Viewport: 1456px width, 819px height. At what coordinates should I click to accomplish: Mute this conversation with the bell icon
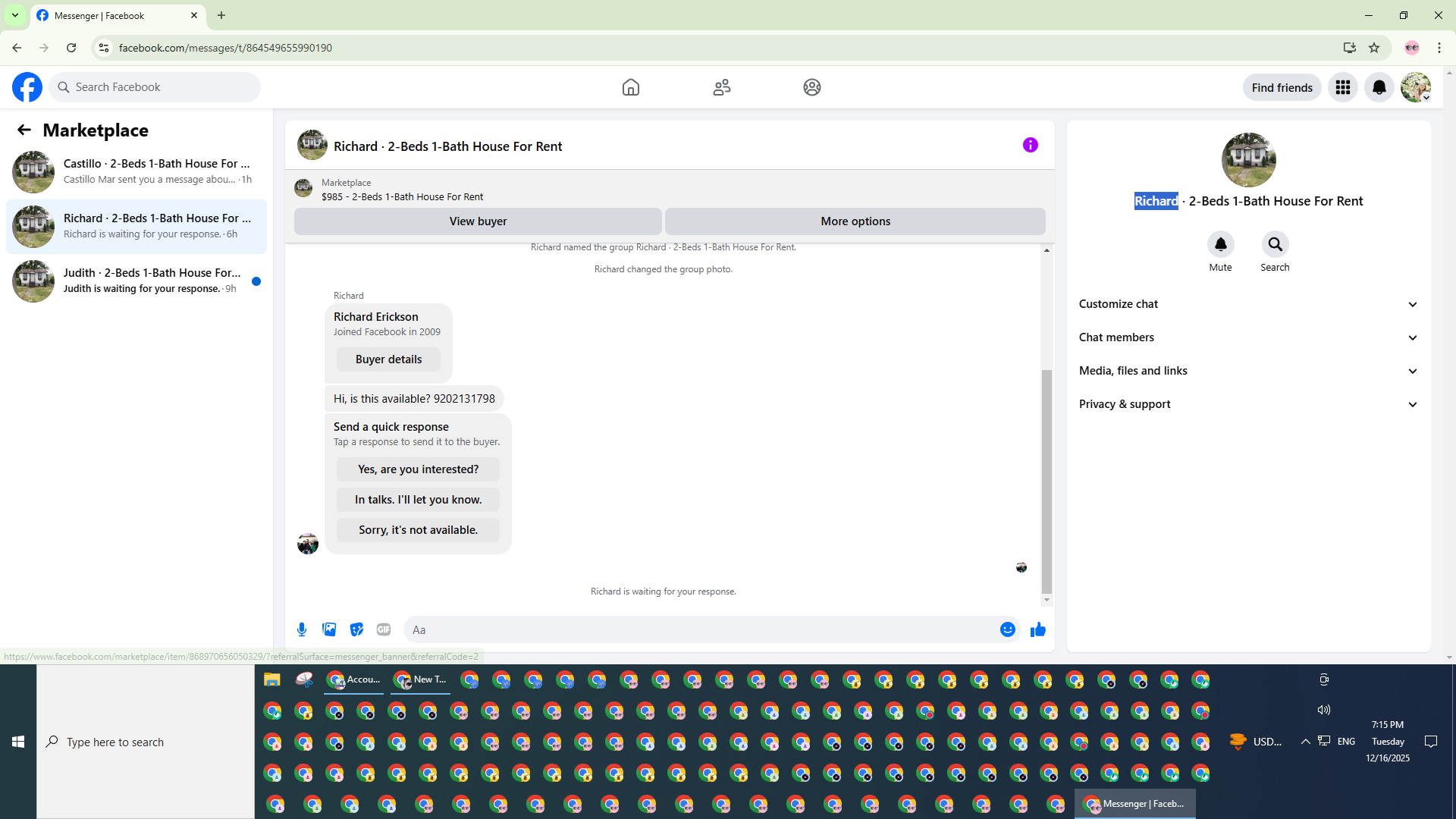[x=1220, y=244]
